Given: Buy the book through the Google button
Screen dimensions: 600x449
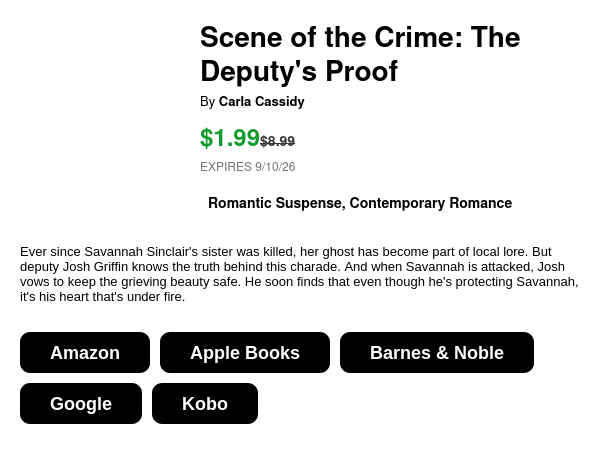Looking at the screenshot, I should pos(81,403).
